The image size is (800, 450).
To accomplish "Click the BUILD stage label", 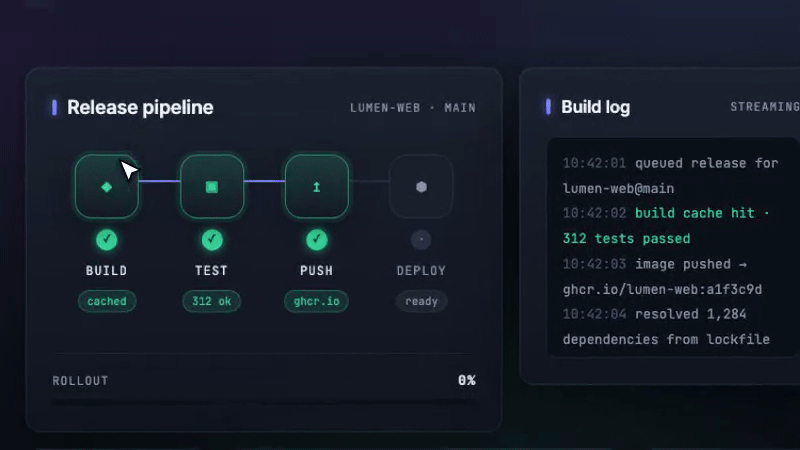I will 107,270.
